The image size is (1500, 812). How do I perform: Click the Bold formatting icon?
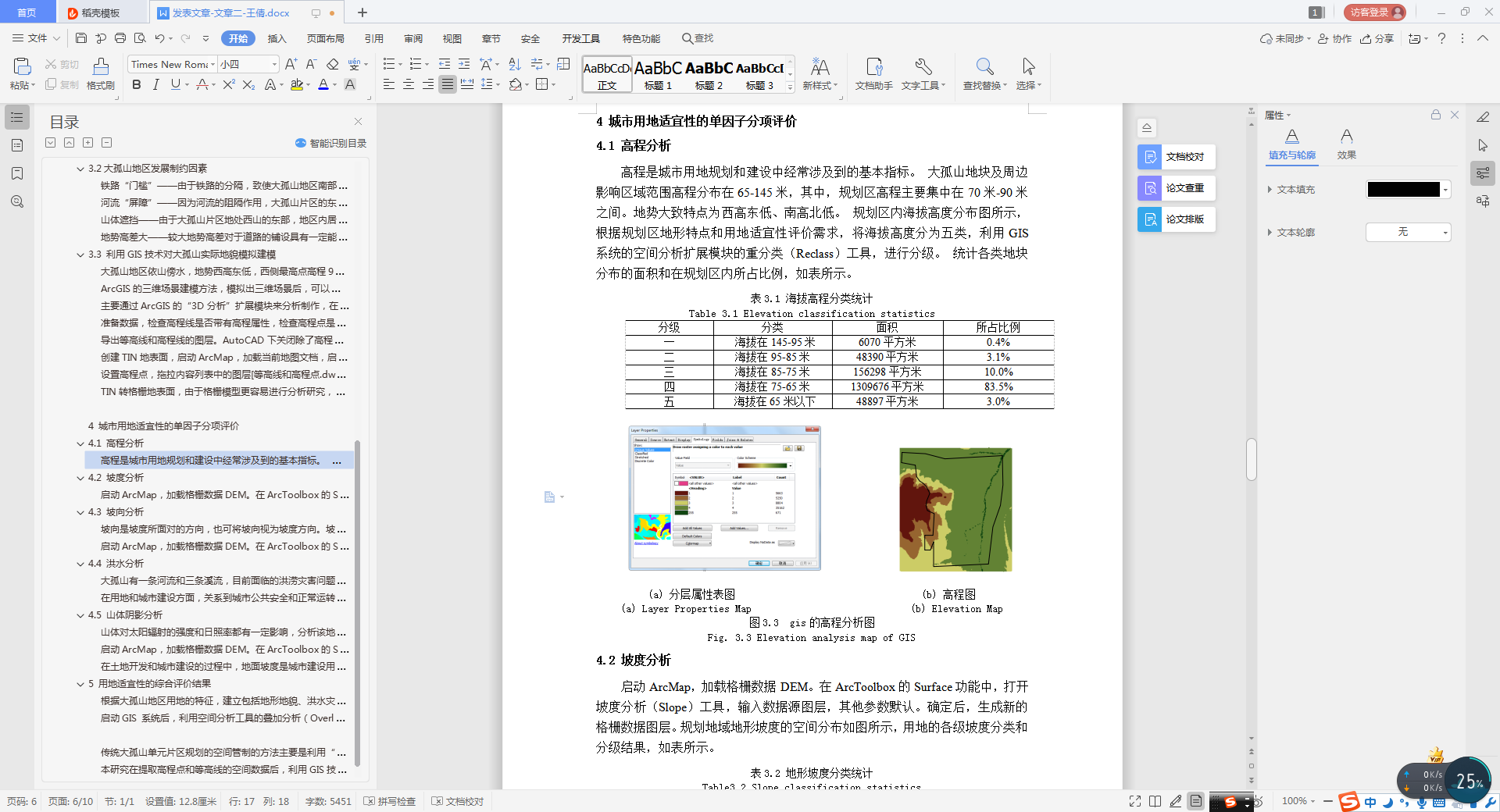click(137, 84)
